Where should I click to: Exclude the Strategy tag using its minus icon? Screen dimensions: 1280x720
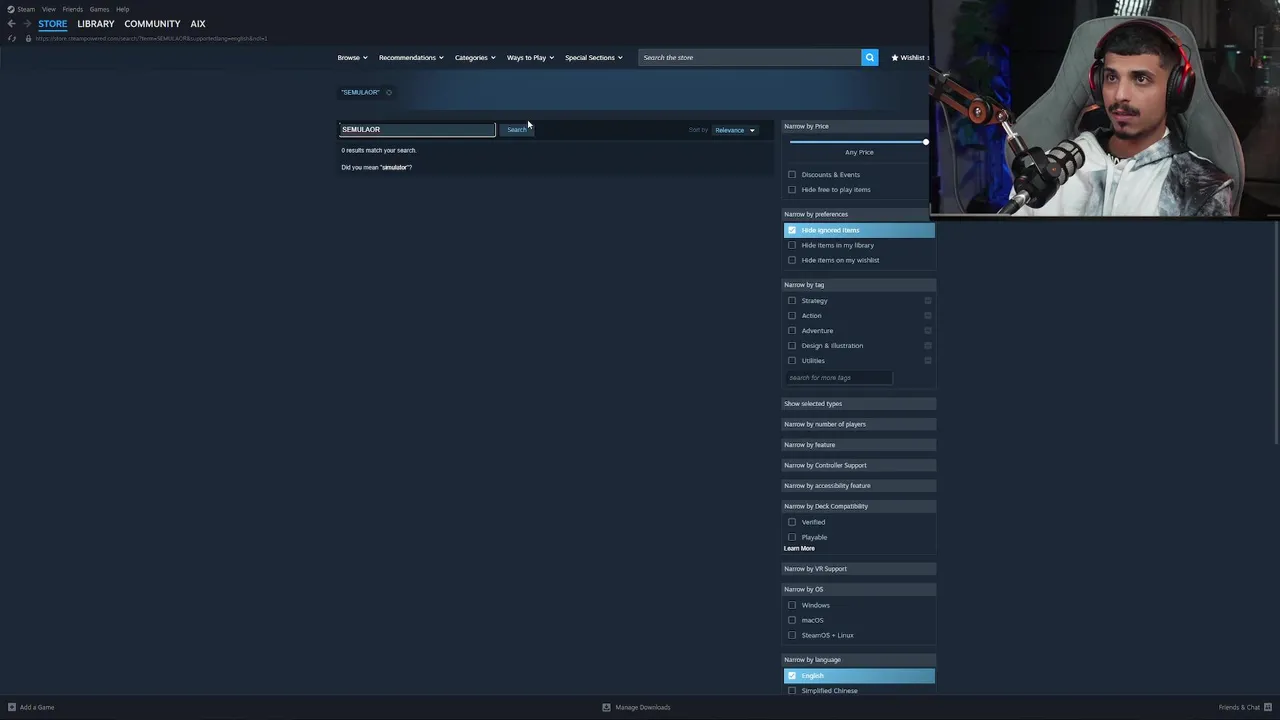click(x=928, y=300)
